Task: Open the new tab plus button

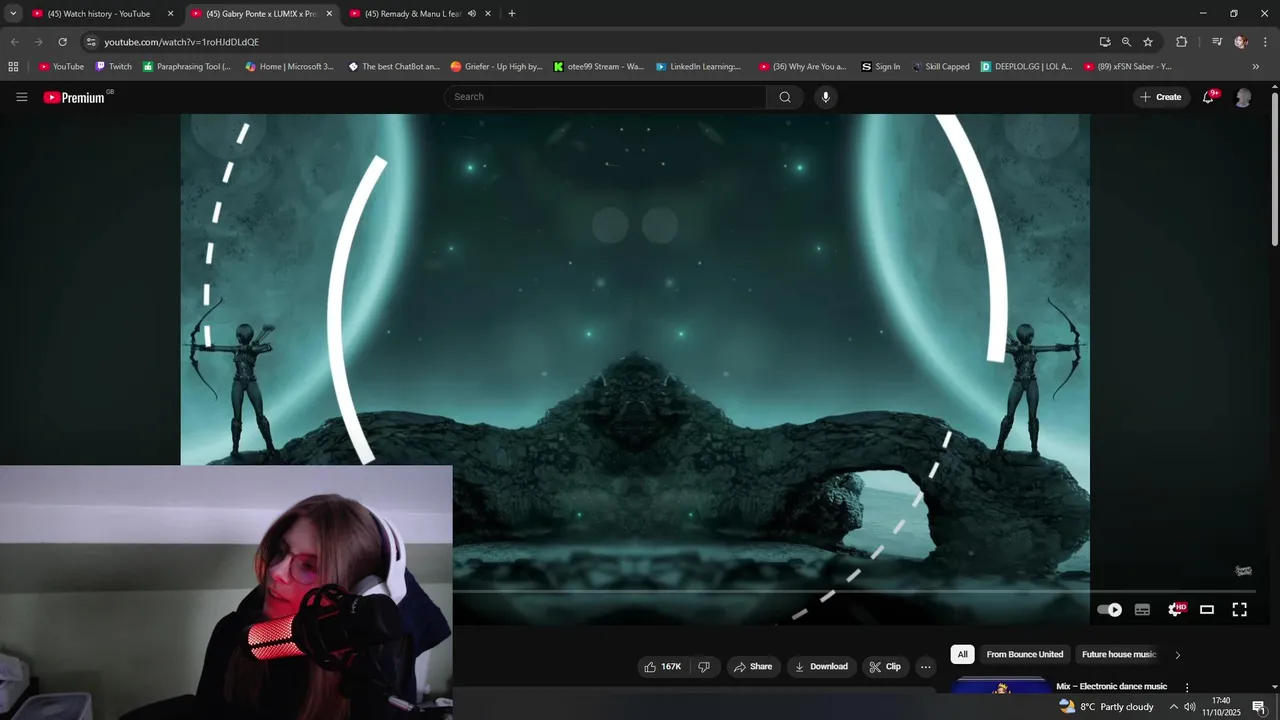Action: point(512,14)
